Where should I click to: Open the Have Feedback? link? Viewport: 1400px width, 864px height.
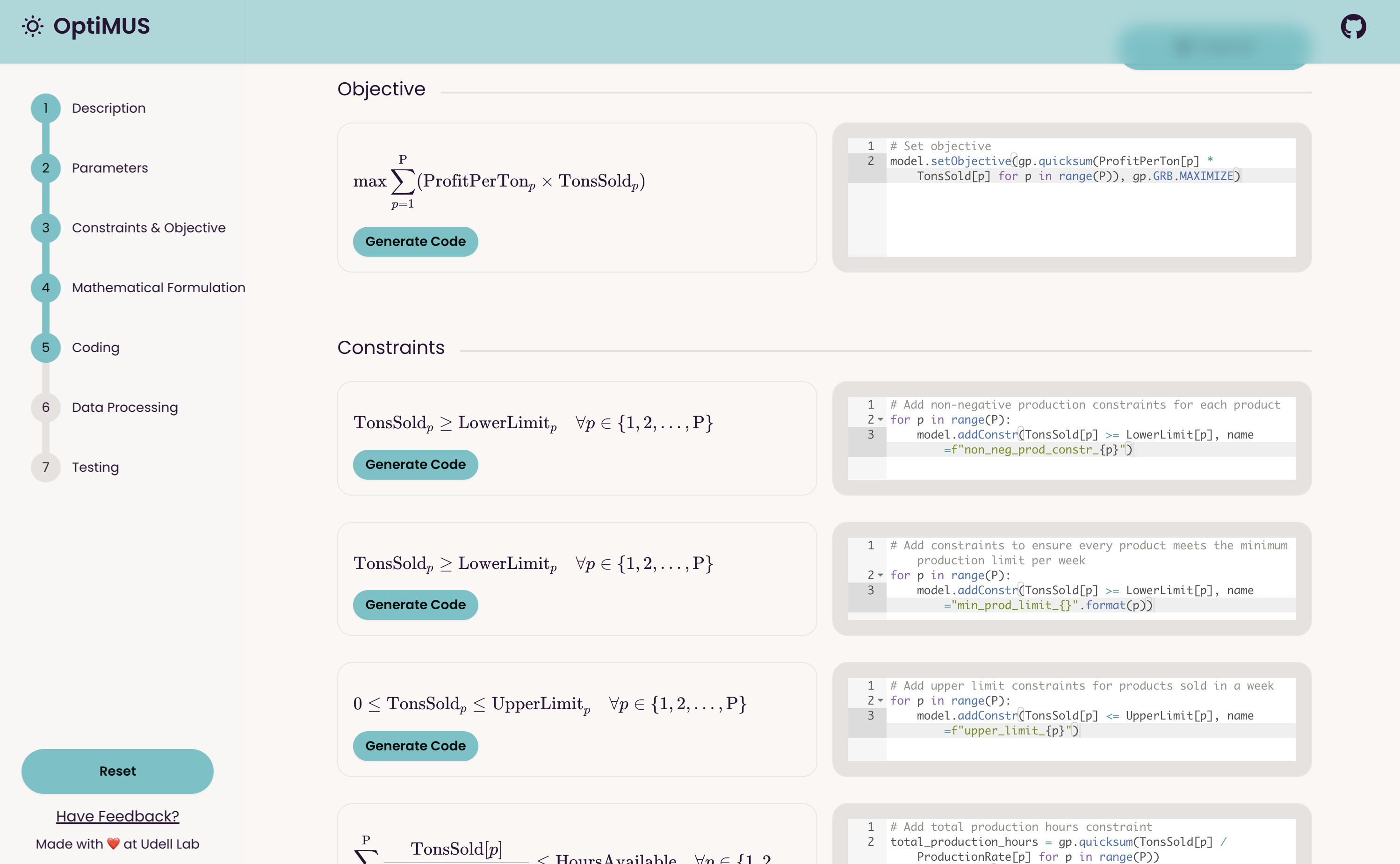point(118,816)
